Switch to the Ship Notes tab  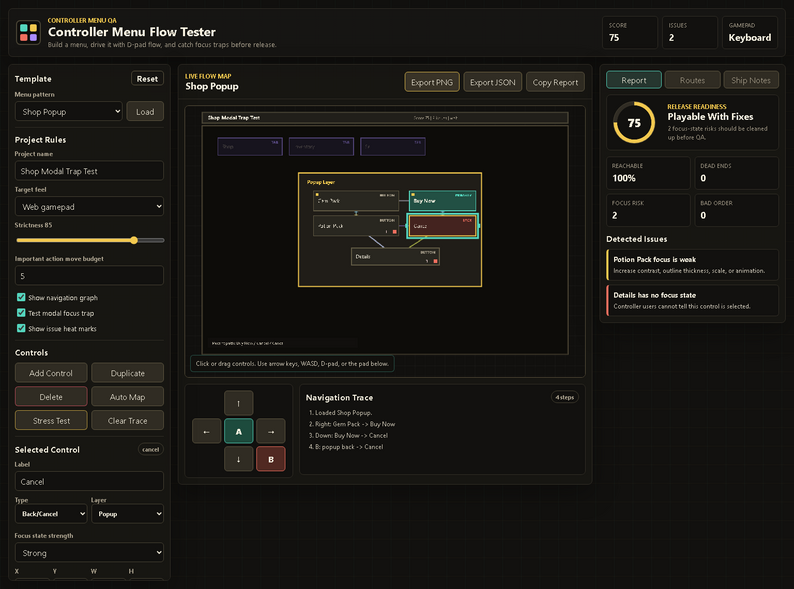tap(751, 80)
